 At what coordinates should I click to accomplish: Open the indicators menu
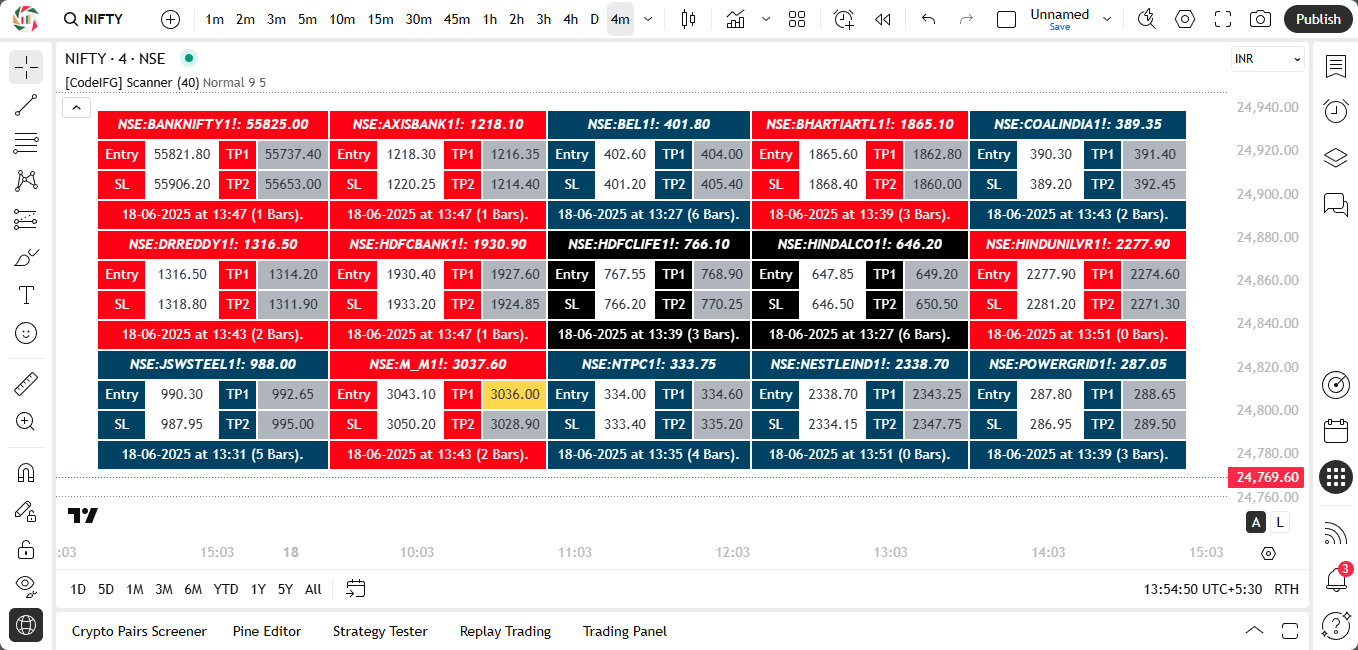[736, 19]
